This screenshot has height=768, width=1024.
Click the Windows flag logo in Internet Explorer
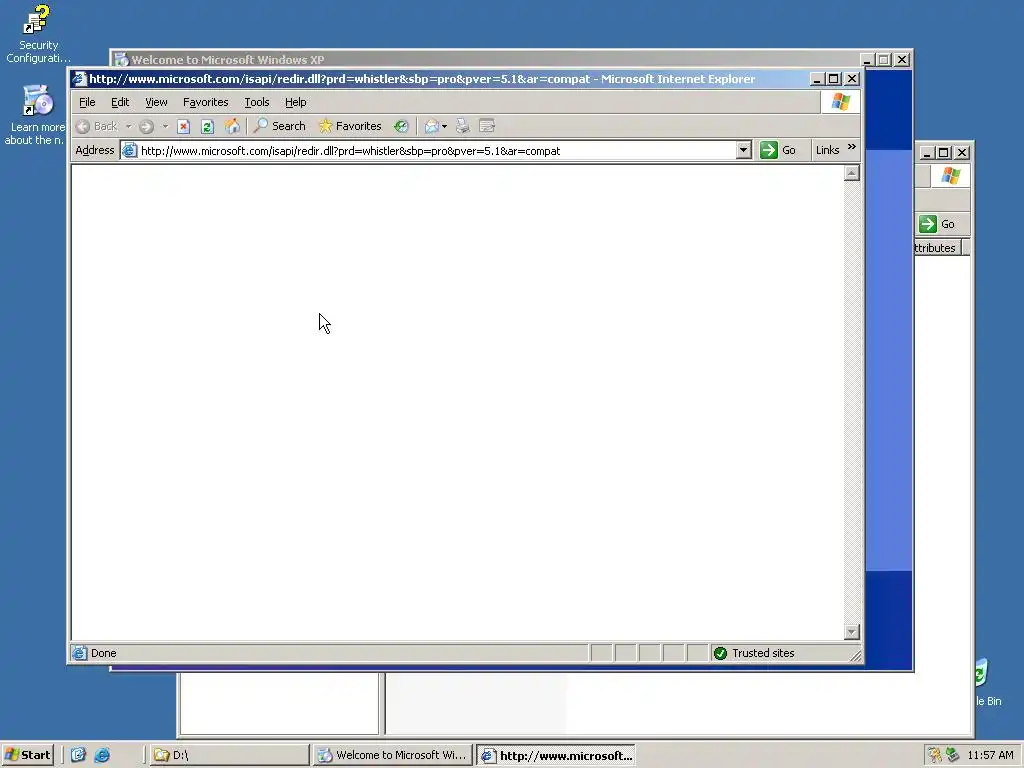tap(840, 102)
